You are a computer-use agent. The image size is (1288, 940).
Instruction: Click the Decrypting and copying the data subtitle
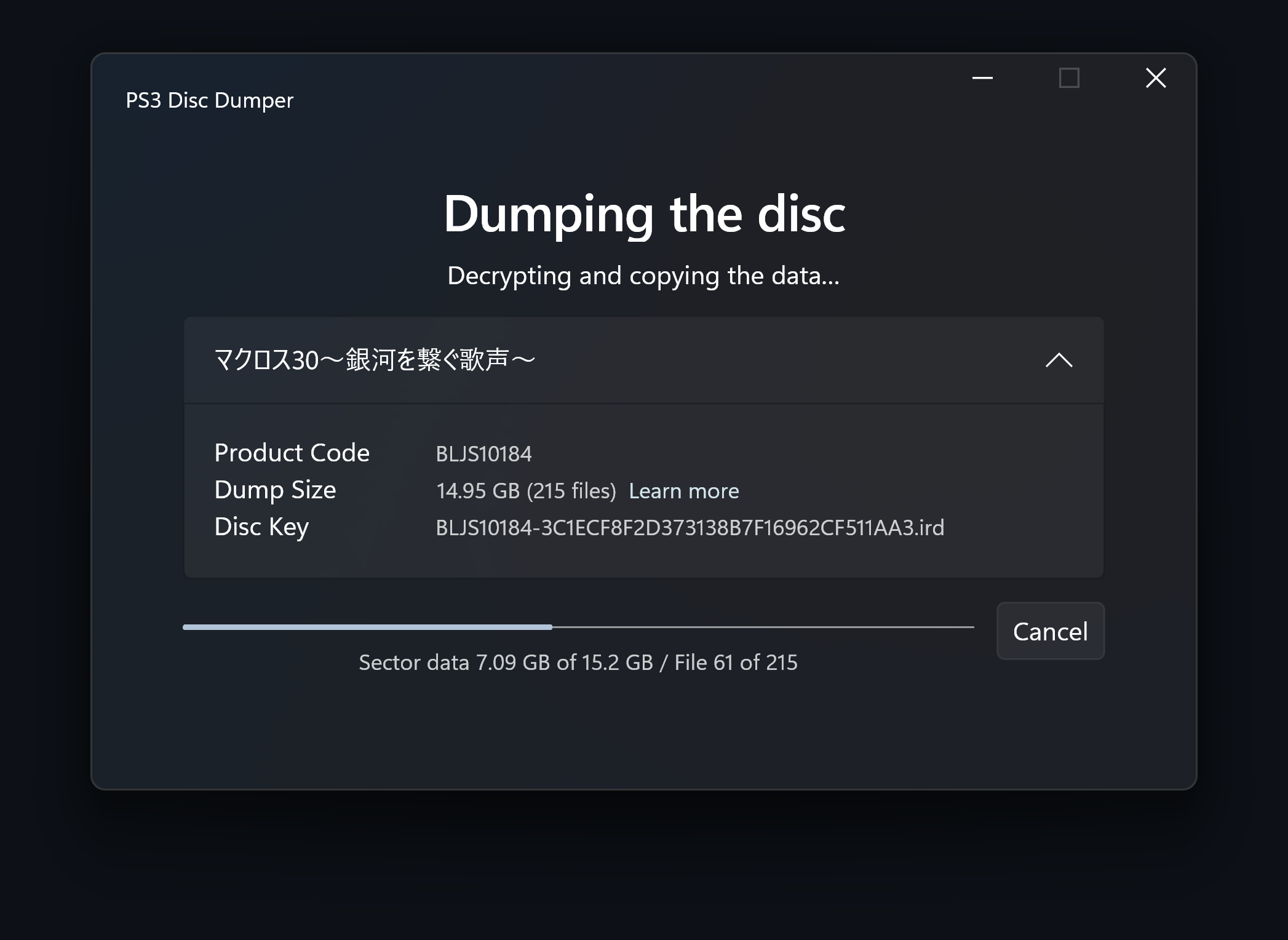tap(643, 276)
